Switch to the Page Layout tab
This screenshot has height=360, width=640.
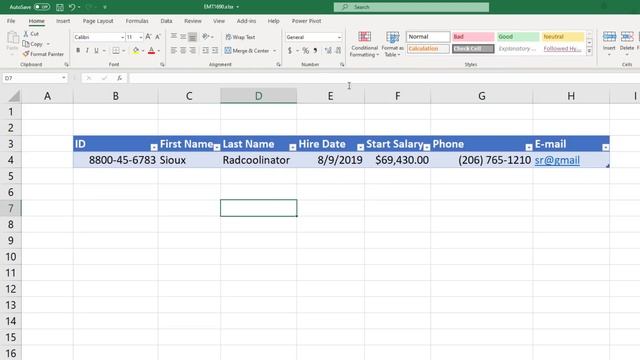pyautogui.click(x=98, y=21)
